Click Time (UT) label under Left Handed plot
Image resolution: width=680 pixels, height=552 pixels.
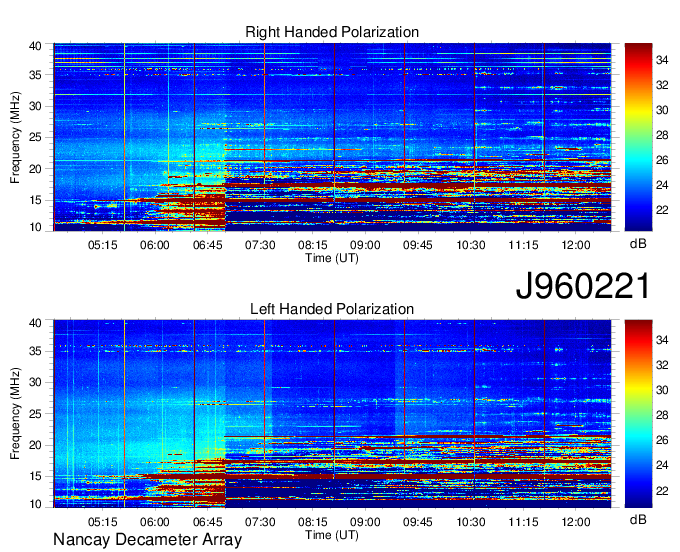pos(332,535)
